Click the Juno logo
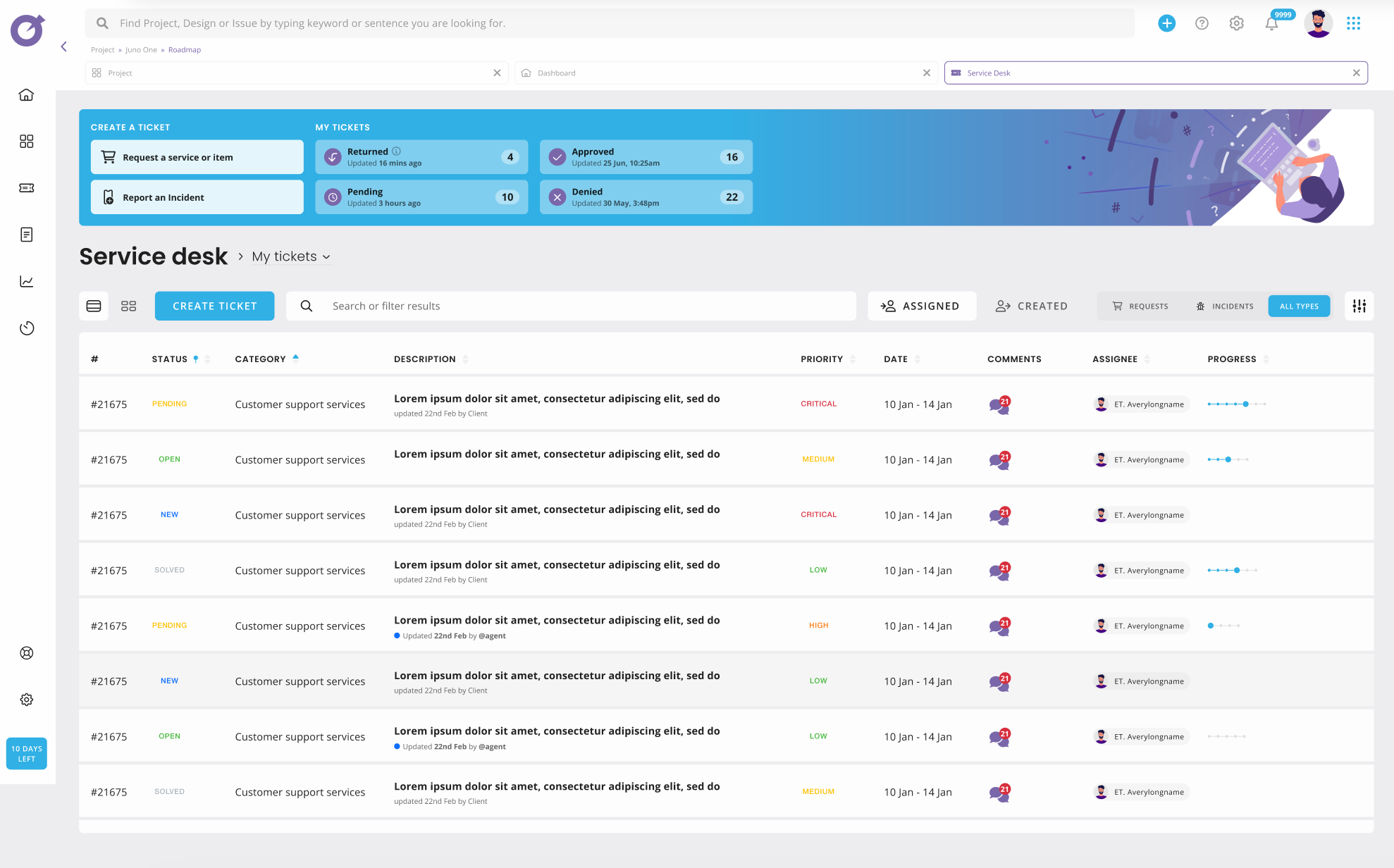 coord(27,30)
